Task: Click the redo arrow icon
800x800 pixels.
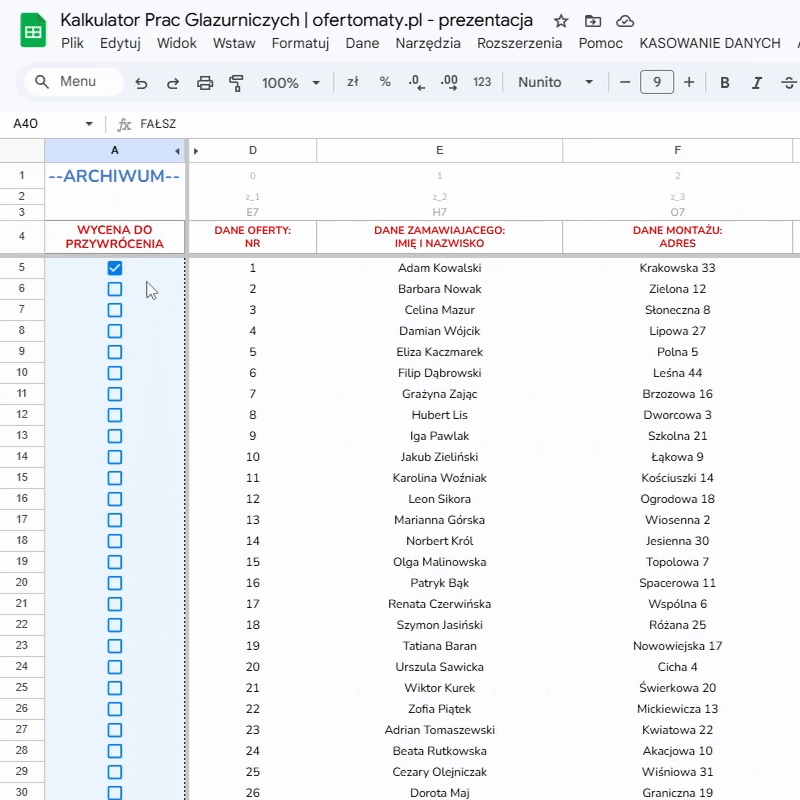Action: pyautogui.click(x=173, y=83)
